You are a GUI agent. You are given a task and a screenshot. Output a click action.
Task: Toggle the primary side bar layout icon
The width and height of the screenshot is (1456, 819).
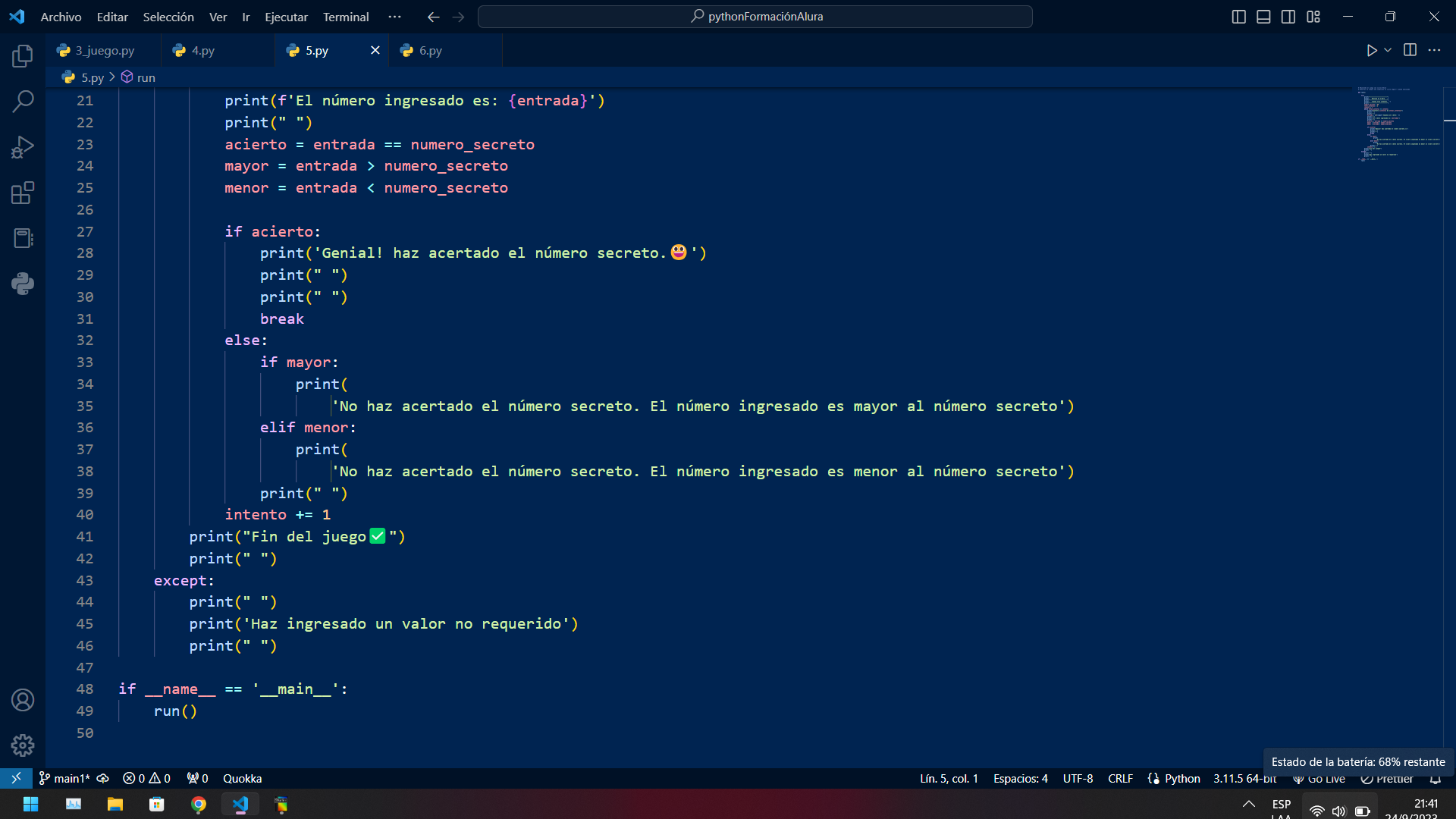click(x=1238, y=17)
